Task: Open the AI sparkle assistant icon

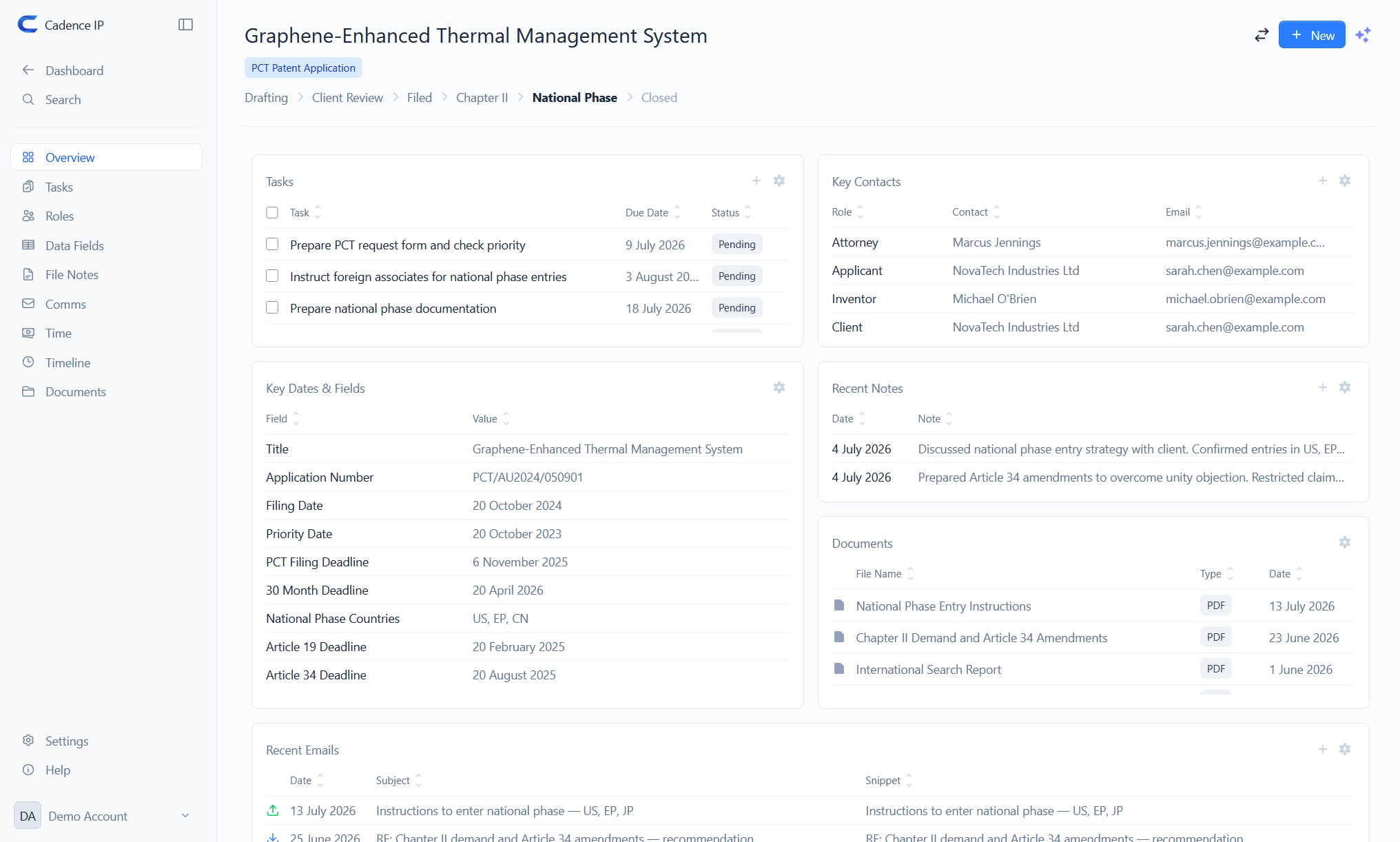Action: pyautogui.click(x=1363, y=35)
